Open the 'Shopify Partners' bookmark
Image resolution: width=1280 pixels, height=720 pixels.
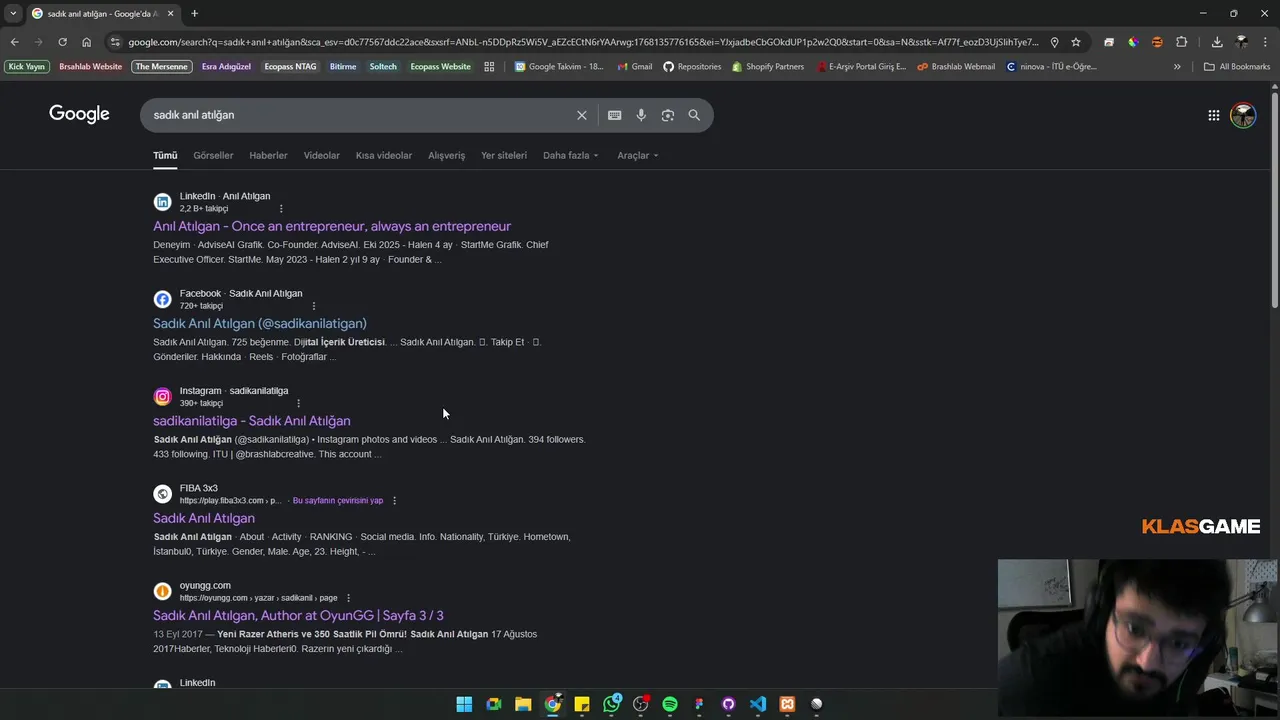(x=767, y=67)
